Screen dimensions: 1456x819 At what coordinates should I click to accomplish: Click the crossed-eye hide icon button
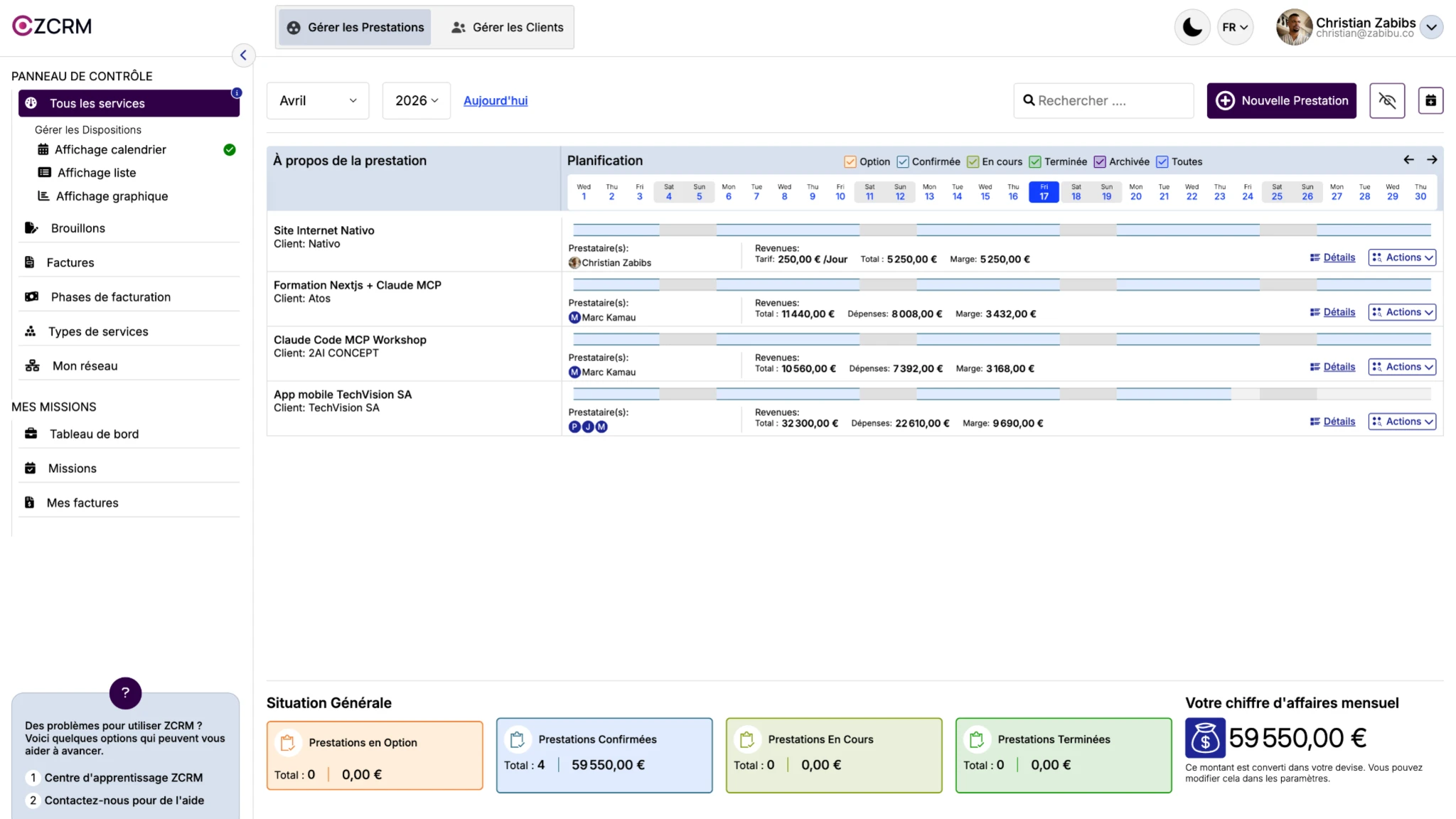point(1386,100)
